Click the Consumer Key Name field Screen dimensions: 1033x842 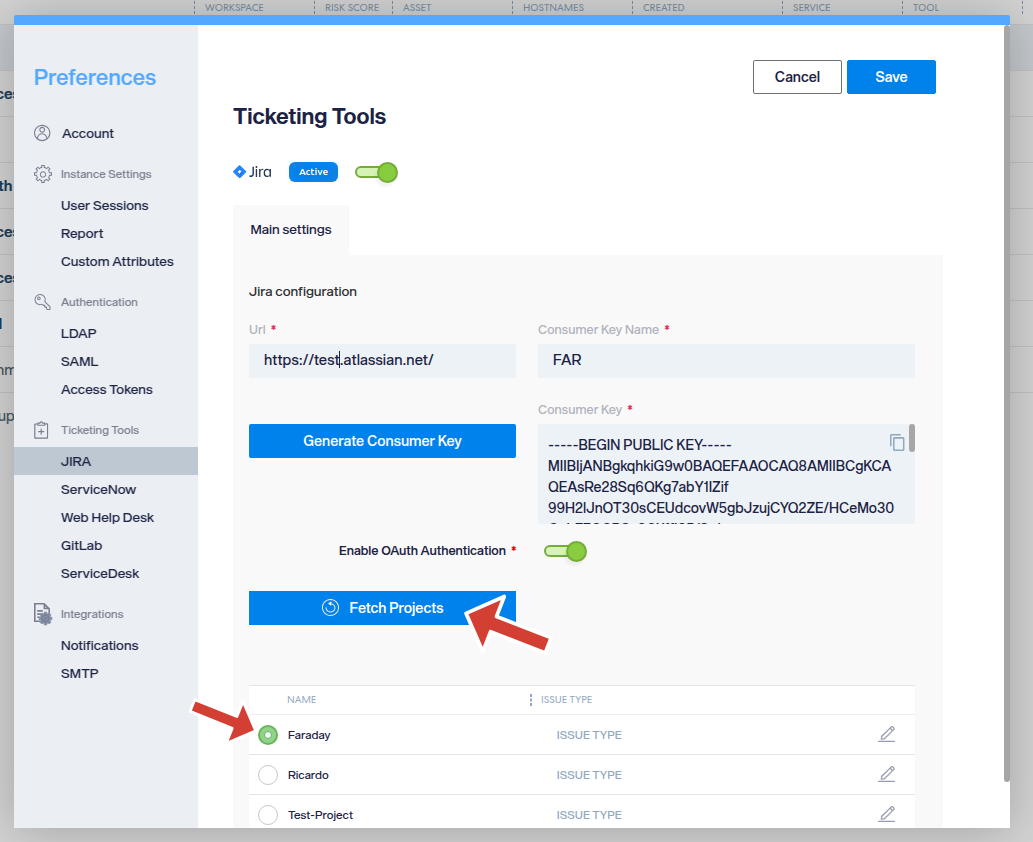[726, 360]
